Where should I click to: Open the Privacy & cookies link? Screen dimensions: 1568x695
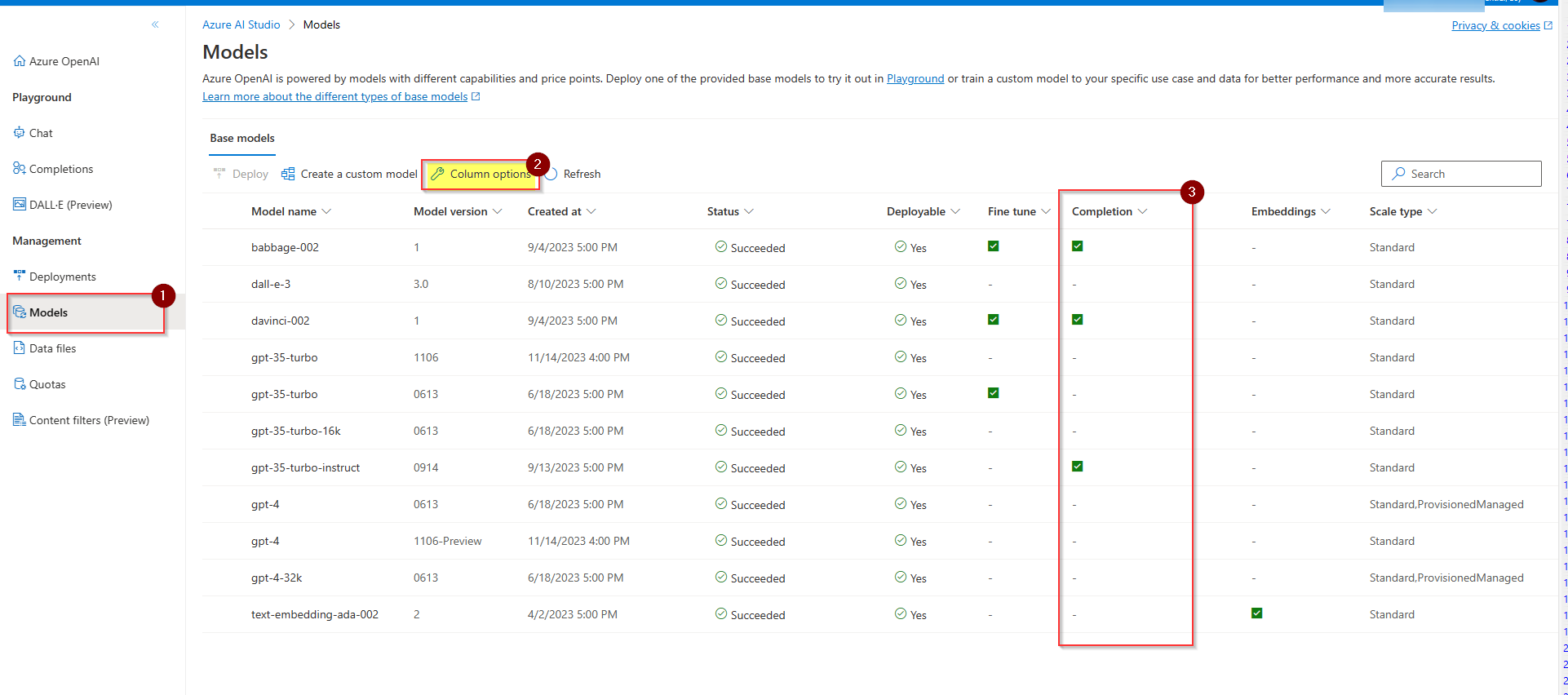tap(1495, 25)
